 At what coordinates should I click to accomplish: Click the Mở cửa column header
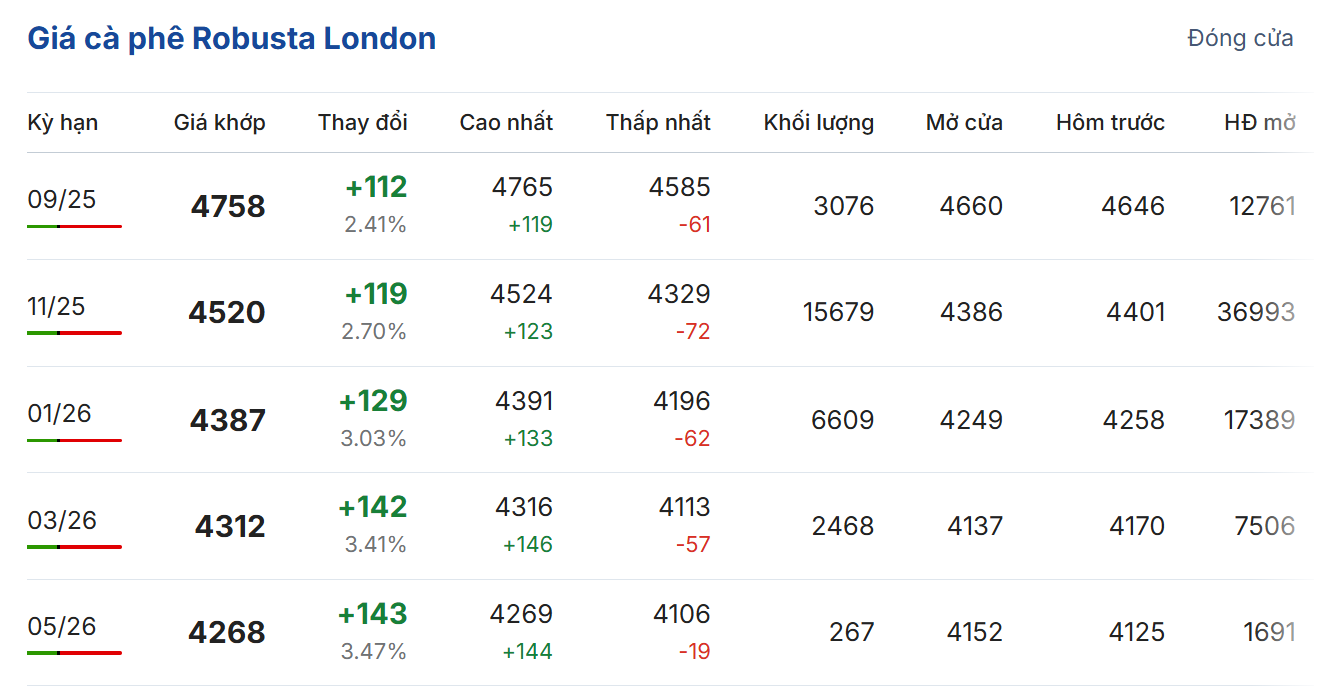pos(964,122)
